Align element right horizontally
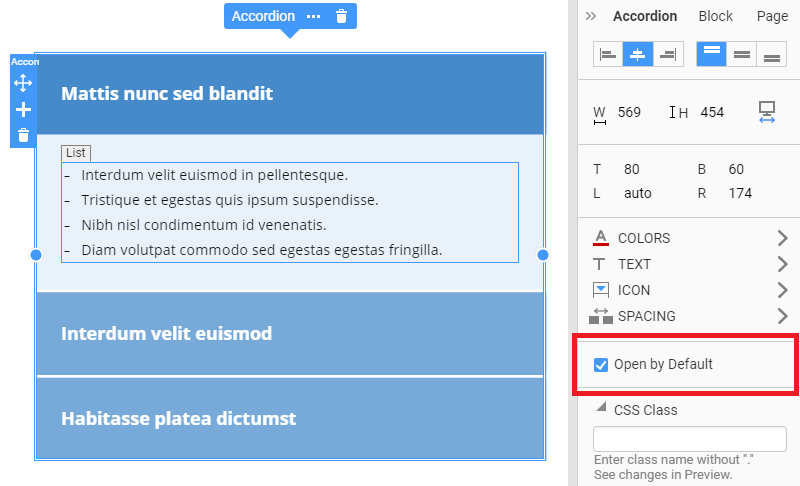Image resolution: width=800 pixels, height=486 pixels. point(668,54)
